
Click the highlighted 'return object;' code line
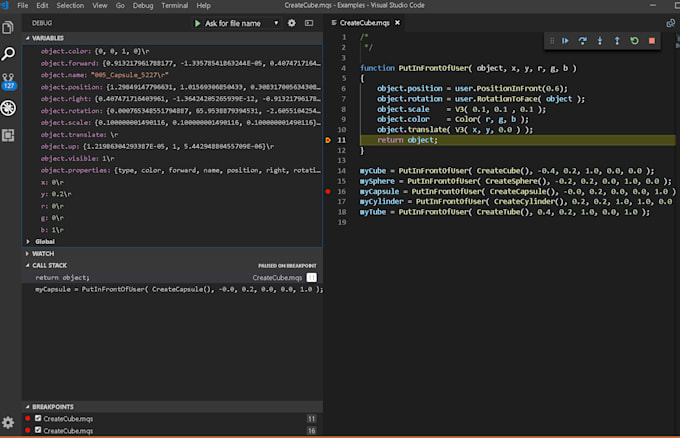(517, 140)
